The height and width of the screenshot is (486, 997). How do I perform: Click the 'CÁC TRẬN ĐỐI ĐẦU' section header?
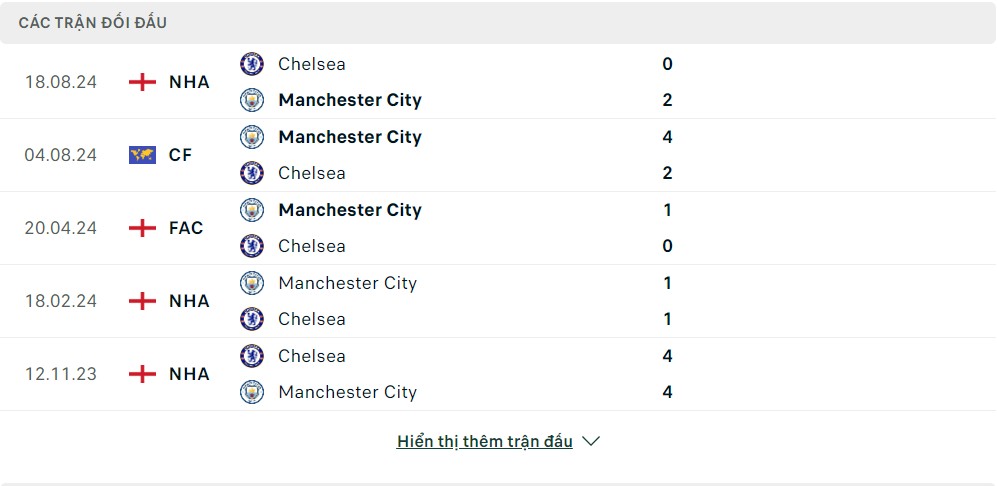pyautogui.click(x=93, y=23)
